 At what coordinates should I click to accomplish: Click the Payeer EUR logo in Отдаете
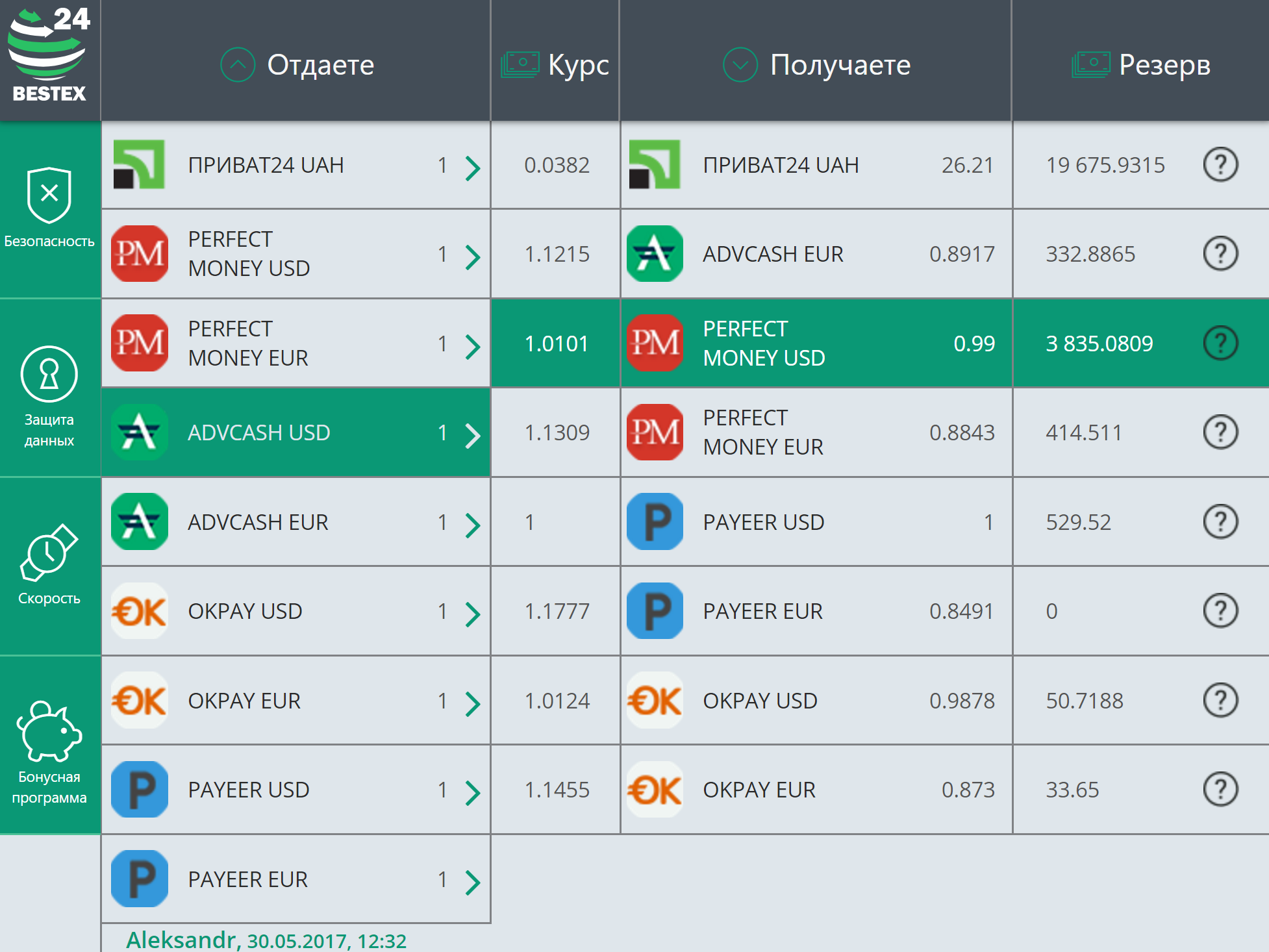pos(140,879)
